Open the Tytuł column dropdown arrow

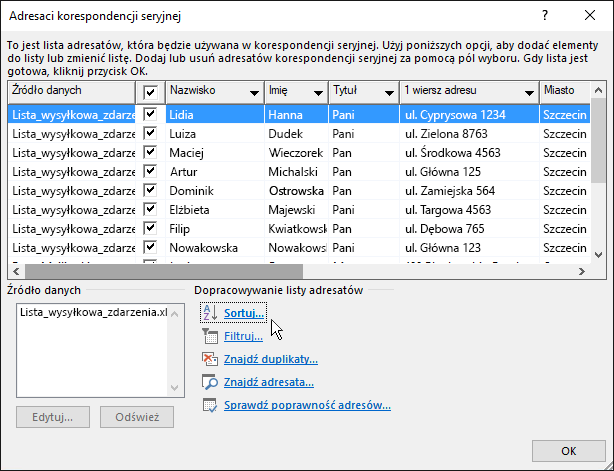point(389,93)
